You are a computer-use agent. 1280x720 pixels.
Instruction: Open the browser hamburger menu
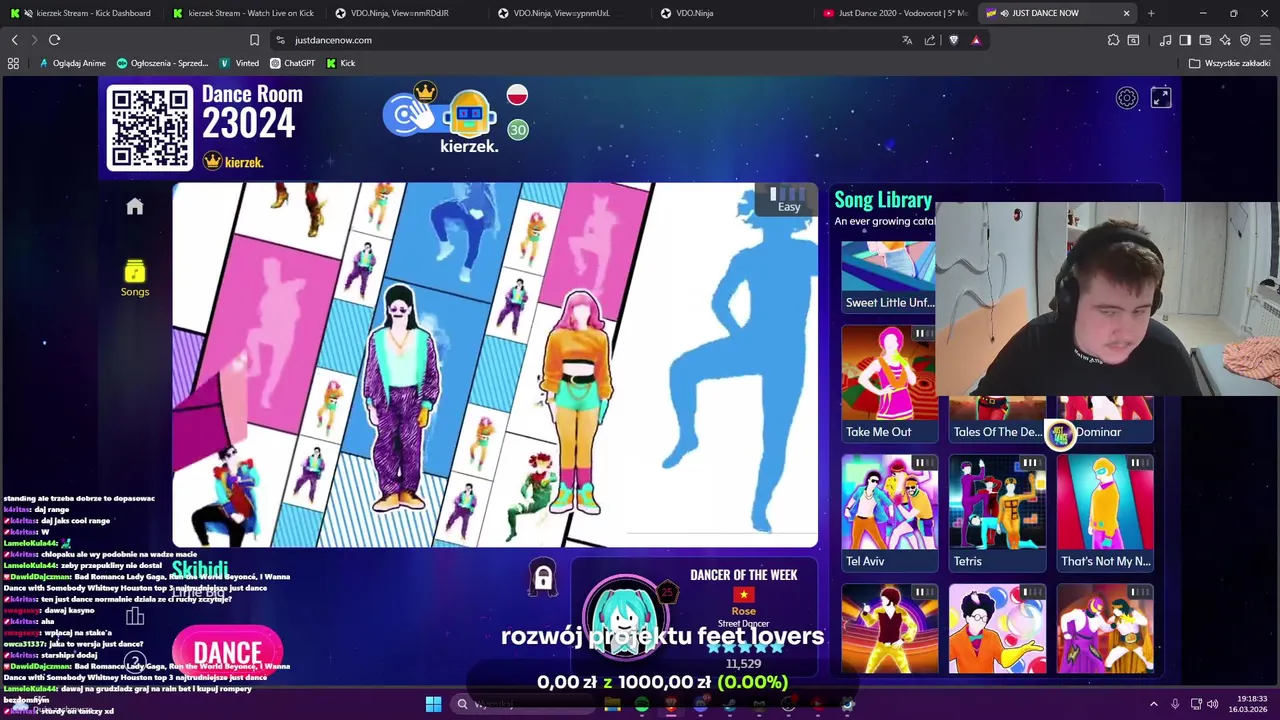(1266, 40)
